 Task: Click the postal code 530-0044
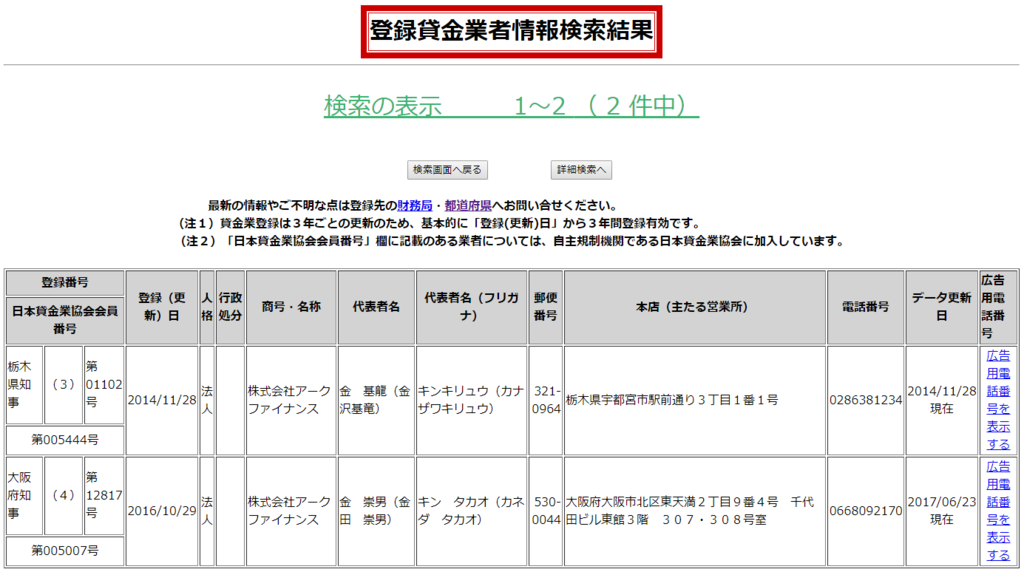[545, 511]
